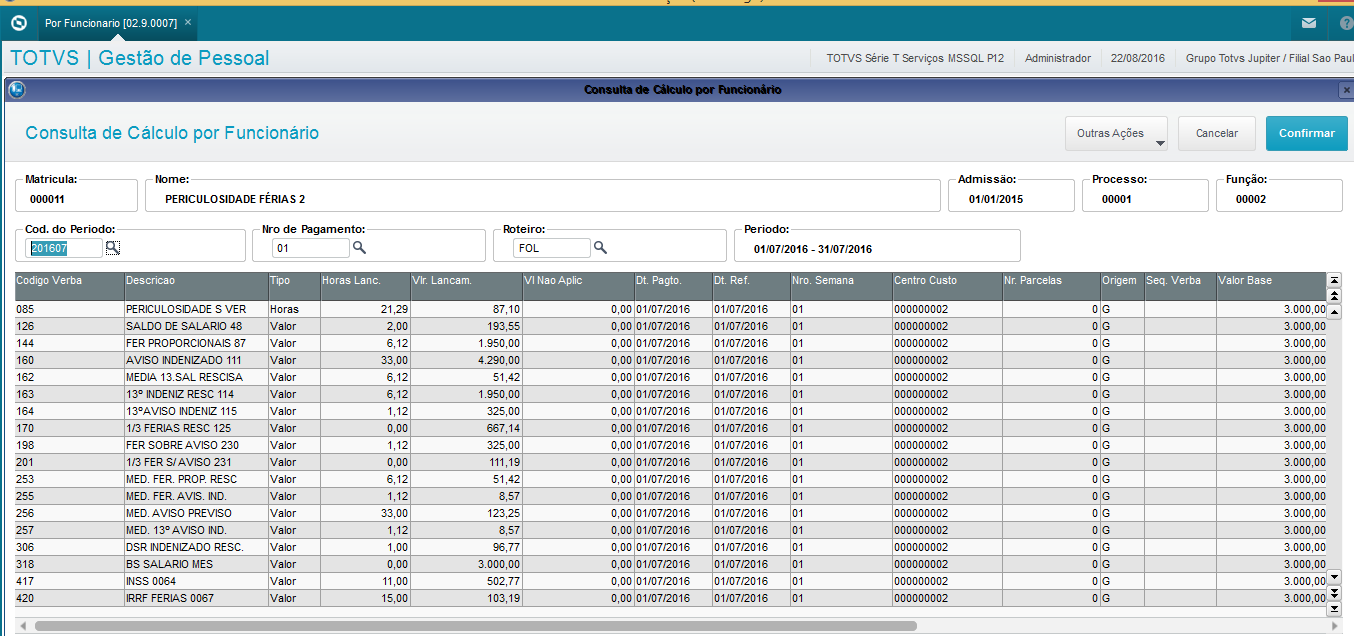Click magnifier beside Nro de Pagamento field
This screenshot has height=636, width=1354.
point(360,247)
